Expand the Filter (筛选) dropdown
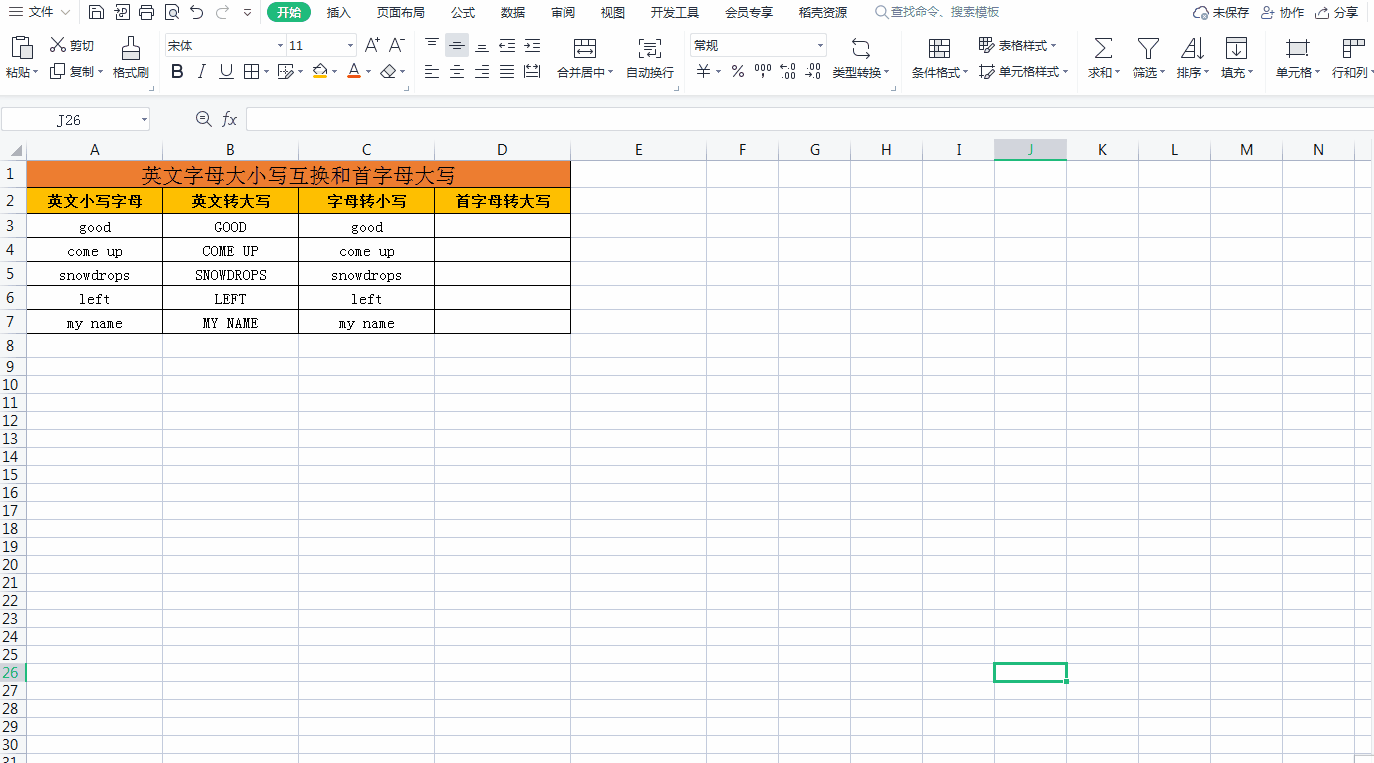 coord(1160,73)
